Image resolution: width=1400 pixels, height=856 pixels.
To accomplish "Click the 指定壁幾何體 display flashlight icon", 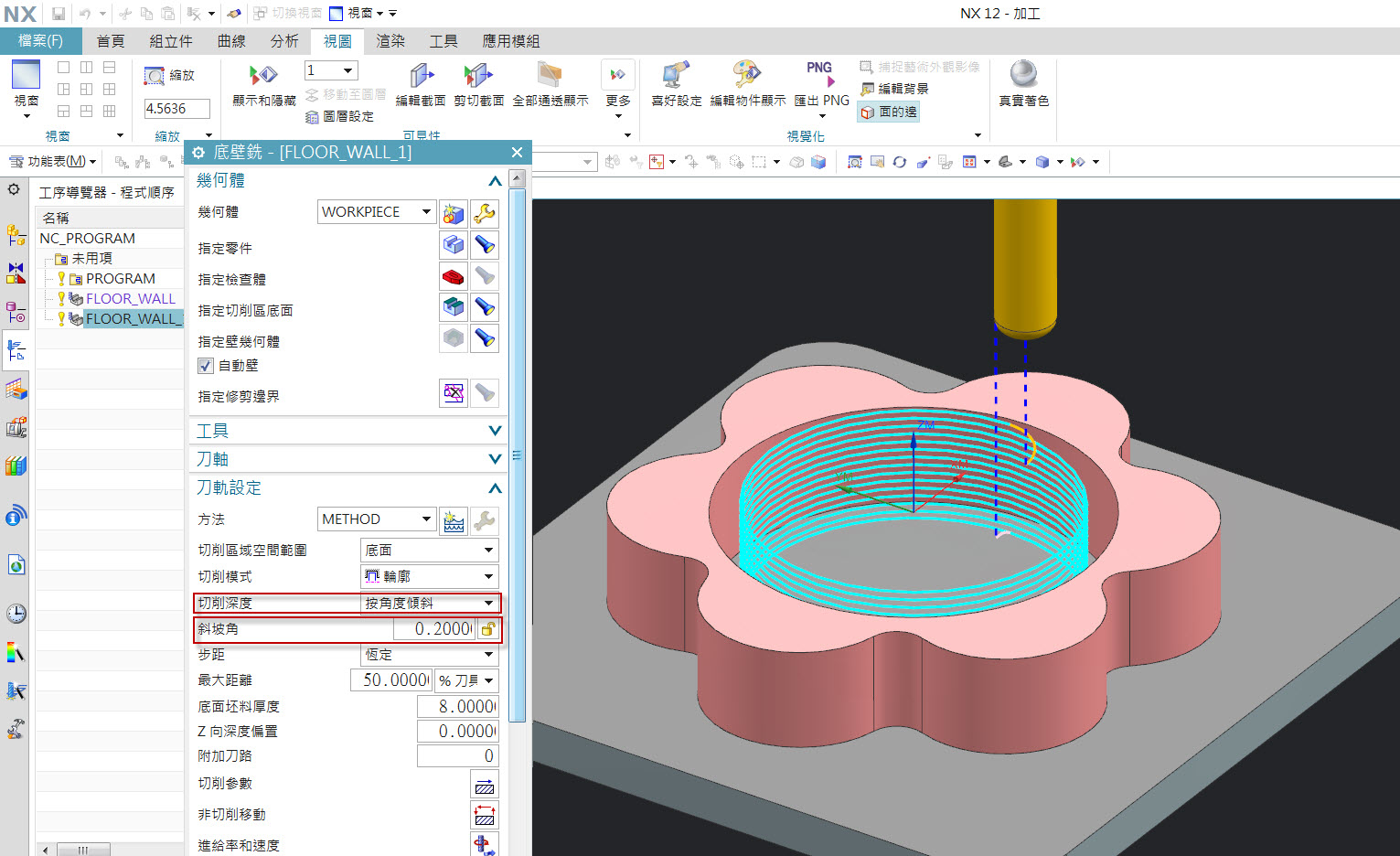I will click(485, 338).
